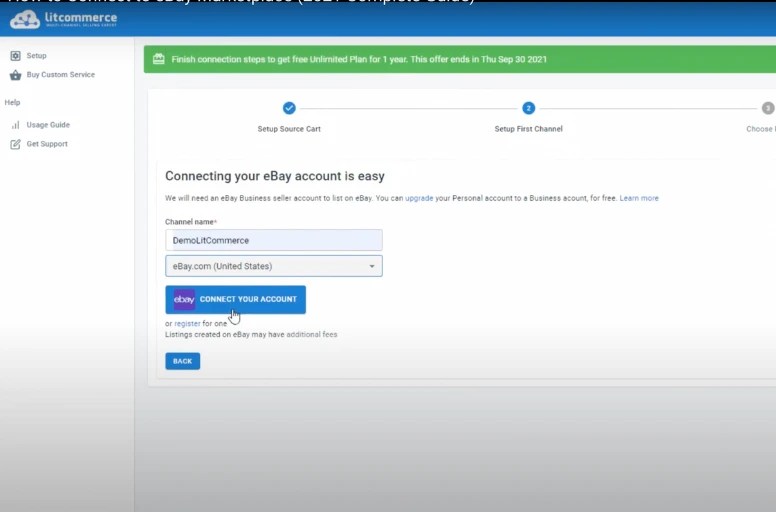Click the Setup gear icon in sidebar

pos(15,55)
